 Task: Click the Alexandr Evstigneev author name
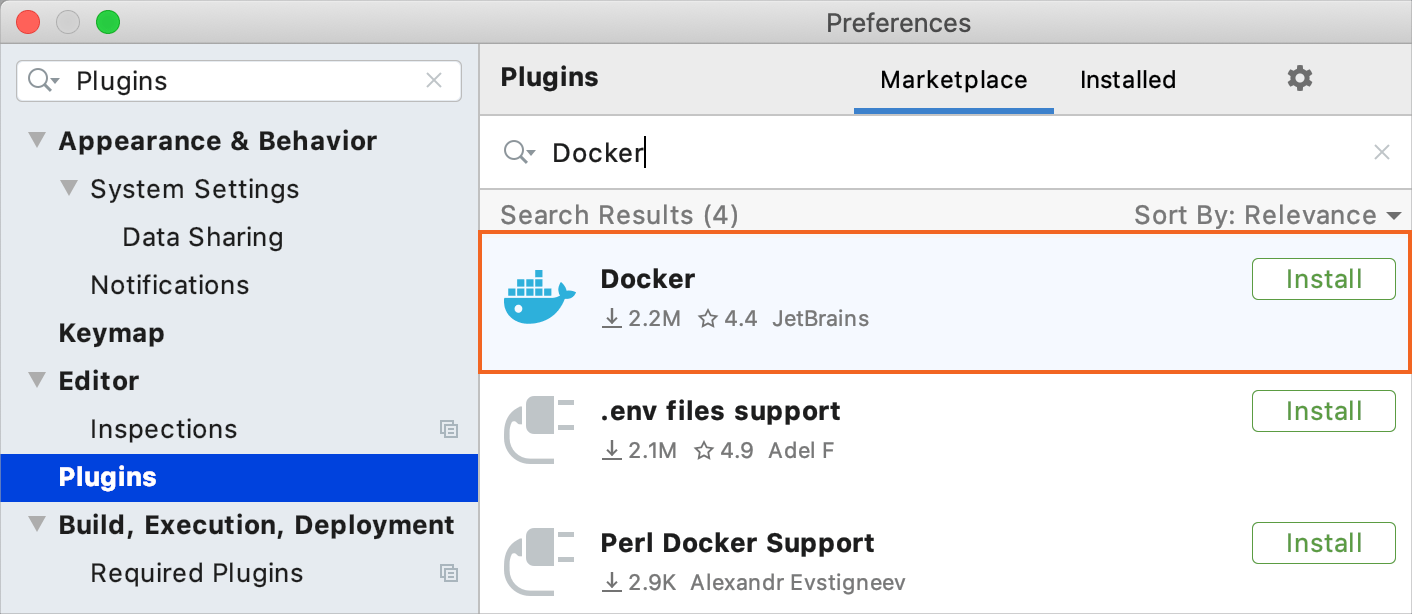[798, 582]
